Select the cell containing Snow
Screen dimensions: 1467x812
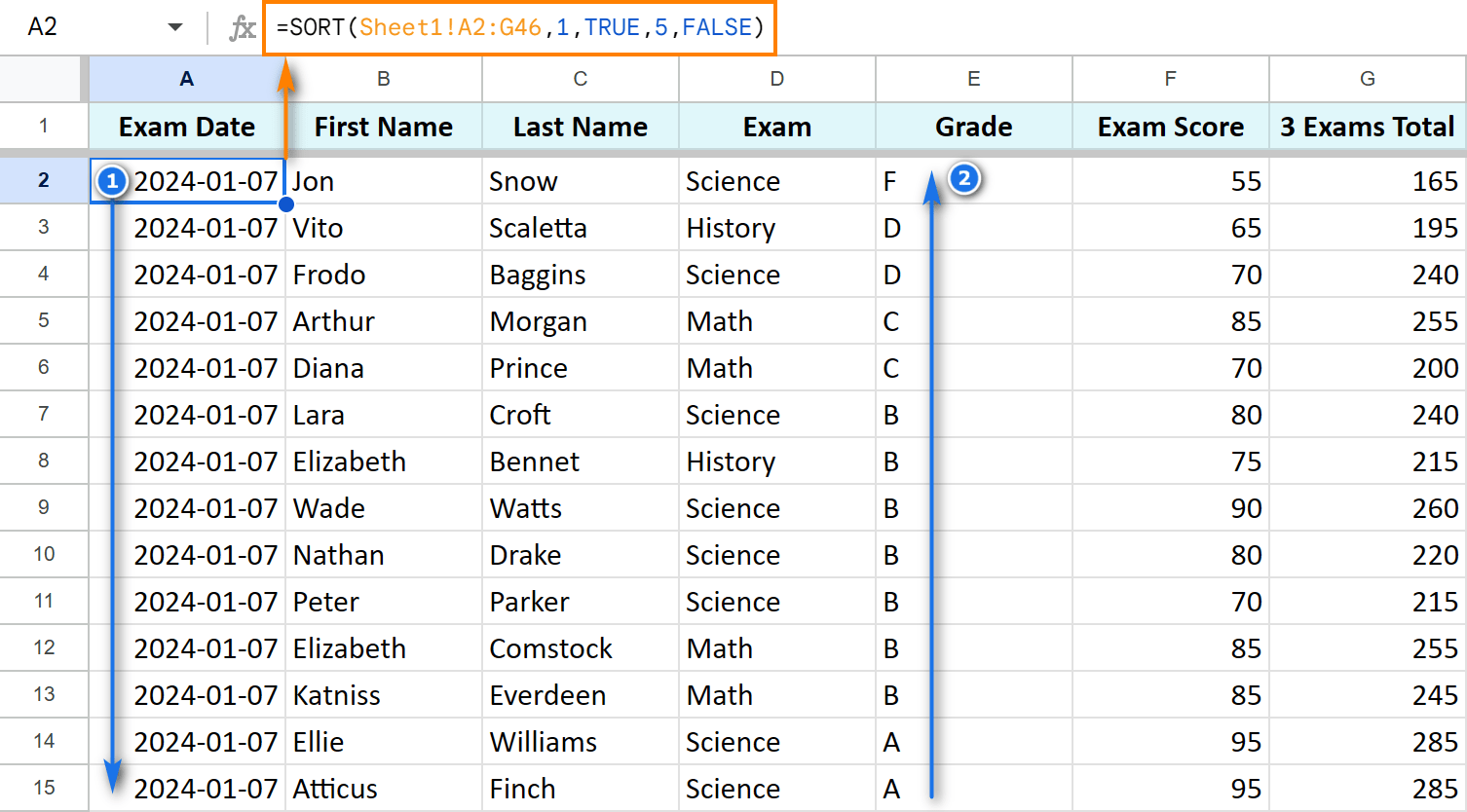[x=580, y=180]
